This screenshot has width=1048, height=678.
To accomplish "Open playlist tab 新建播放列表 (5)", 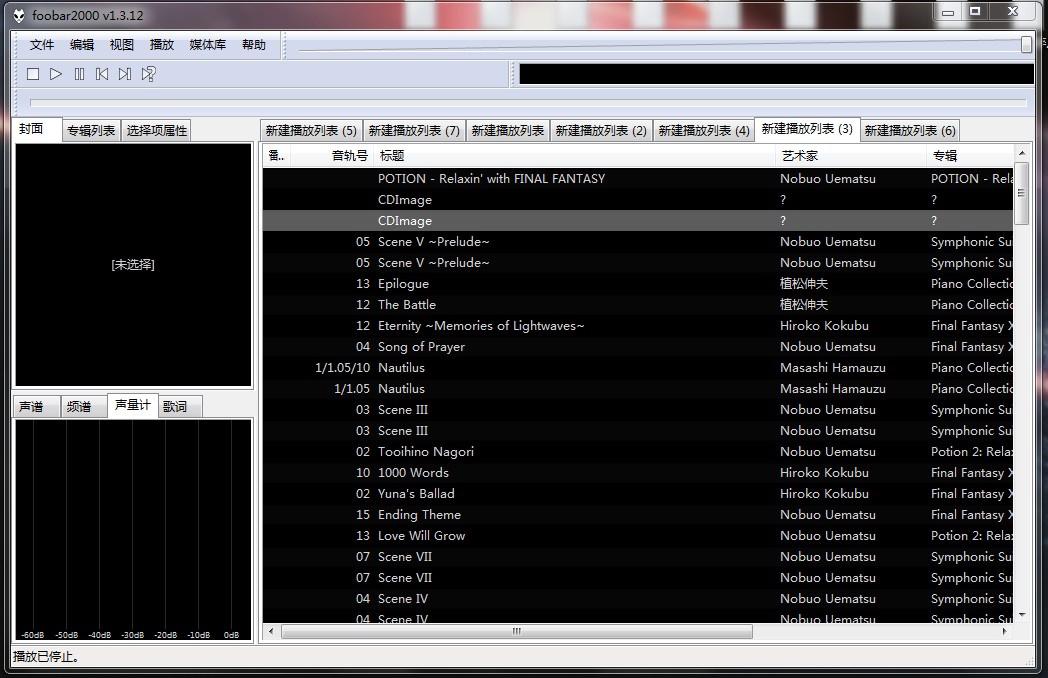I will (311, 130).
